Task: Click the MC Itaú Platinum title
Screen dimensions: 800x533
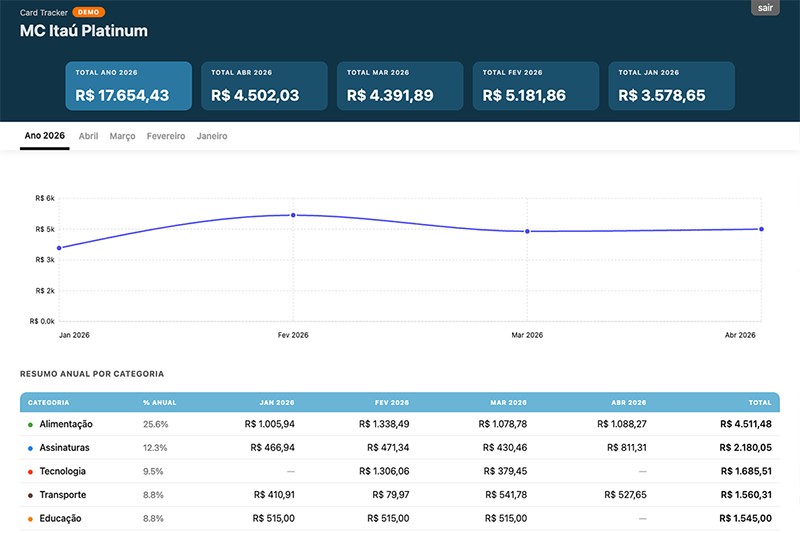Action: coord(84,31)
